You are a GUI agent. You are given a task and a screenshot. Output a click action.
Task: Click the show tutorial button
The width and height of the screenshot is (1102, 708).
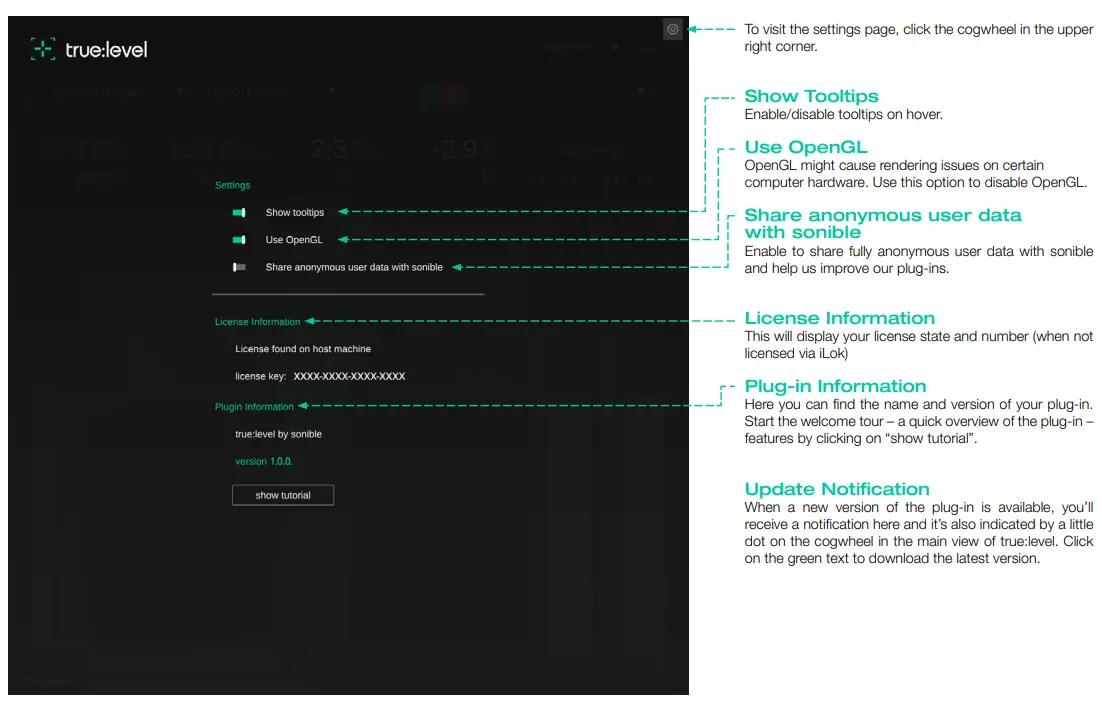pyautogui.click(x=283, y=495)
